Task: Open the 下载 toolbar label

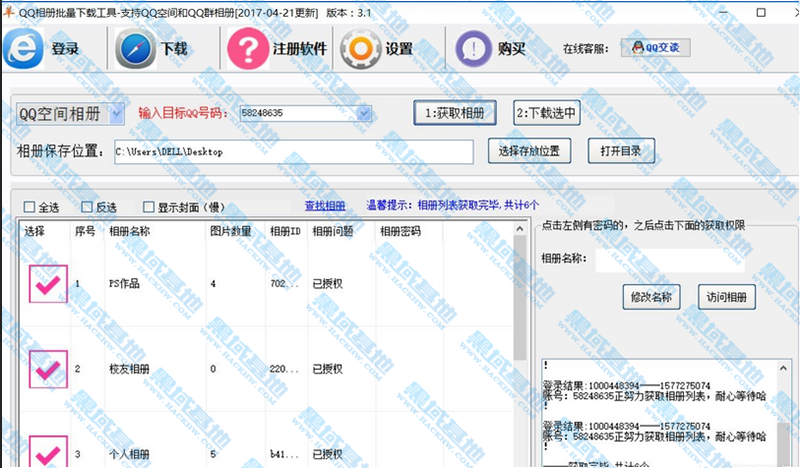Action: pyautogui.click(x=174, y=49)
